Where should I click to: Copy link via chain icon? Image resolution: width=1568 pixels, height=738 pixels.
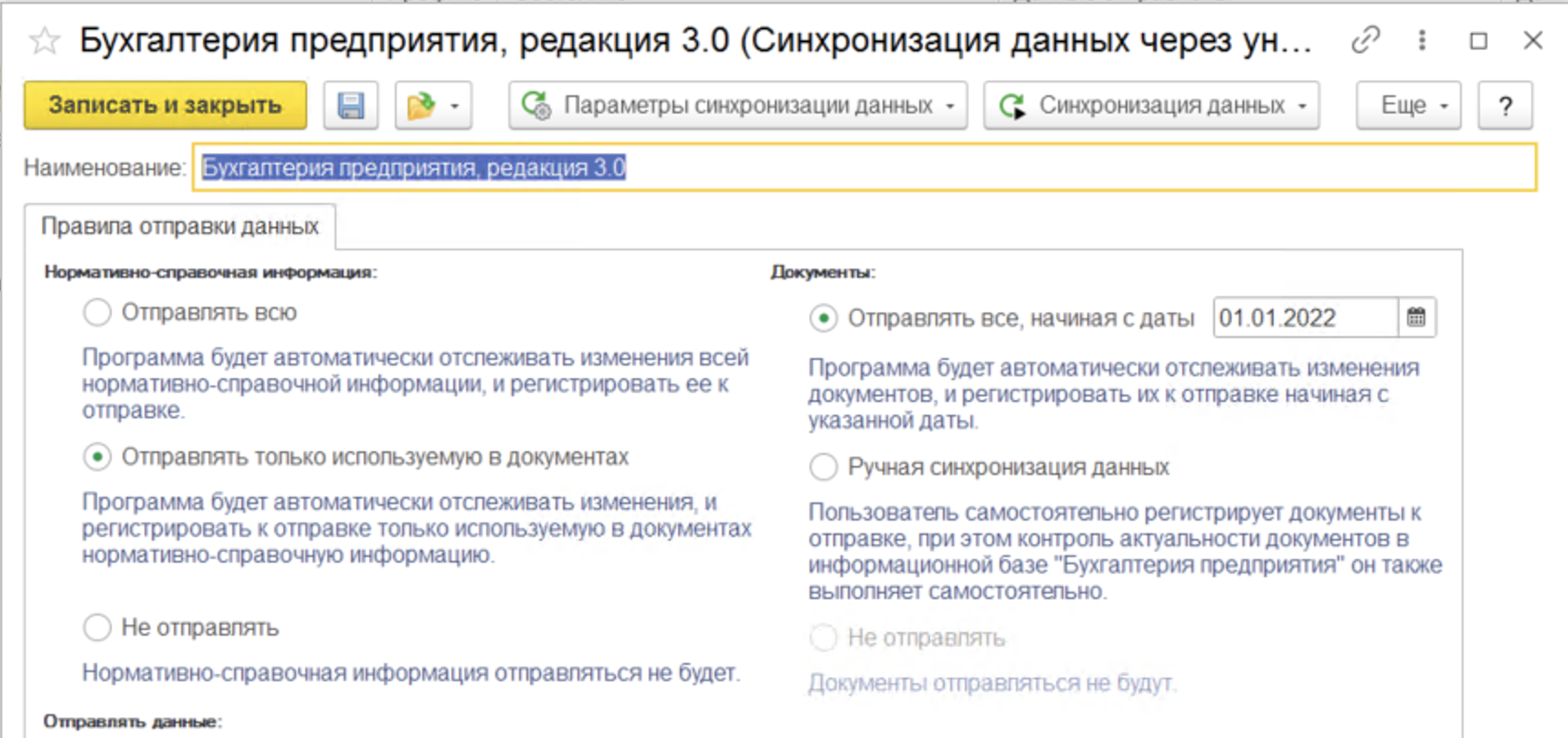point(1365,40)
